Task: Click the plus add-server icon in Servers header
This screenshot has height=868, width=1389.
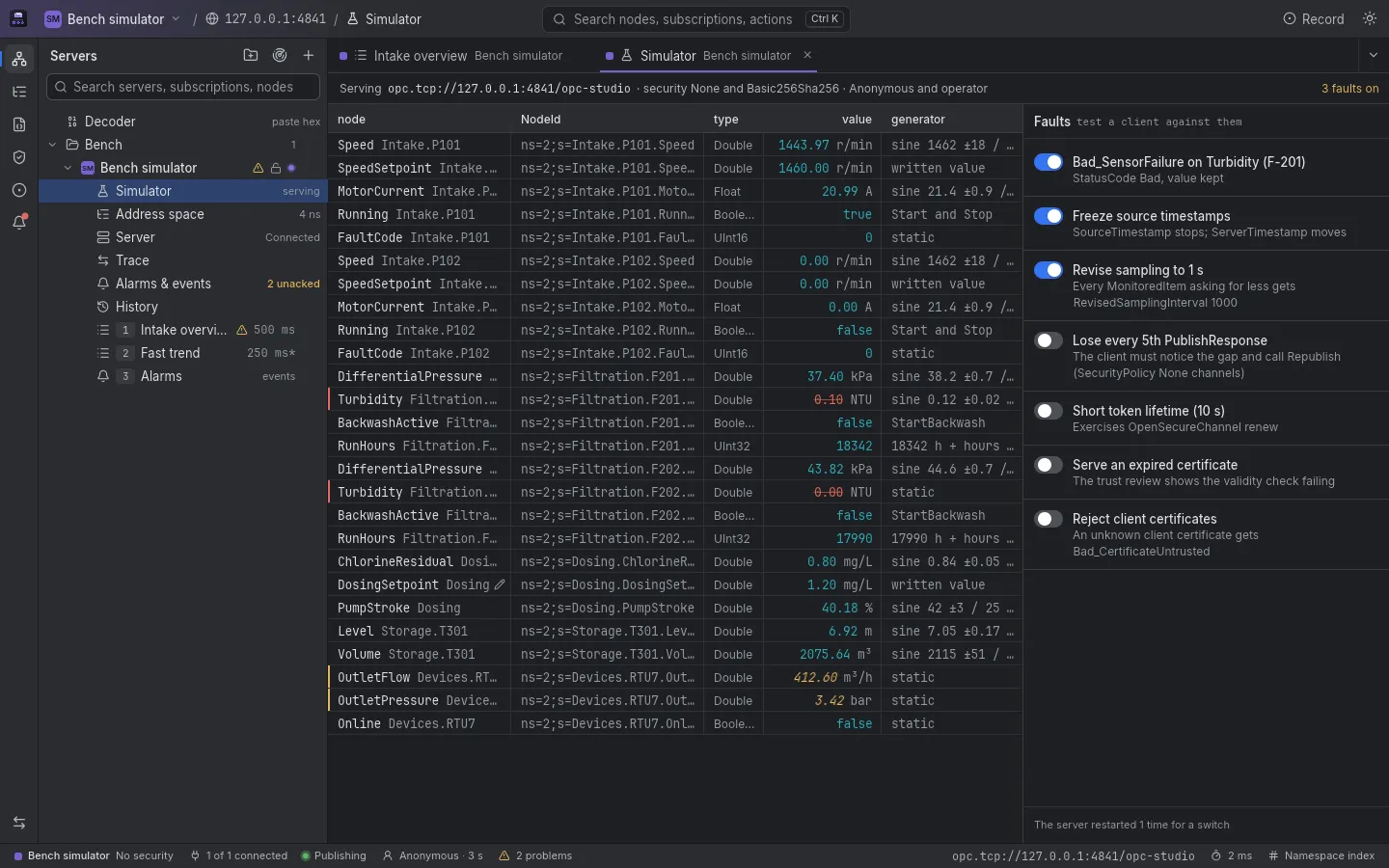Action: 309,56
